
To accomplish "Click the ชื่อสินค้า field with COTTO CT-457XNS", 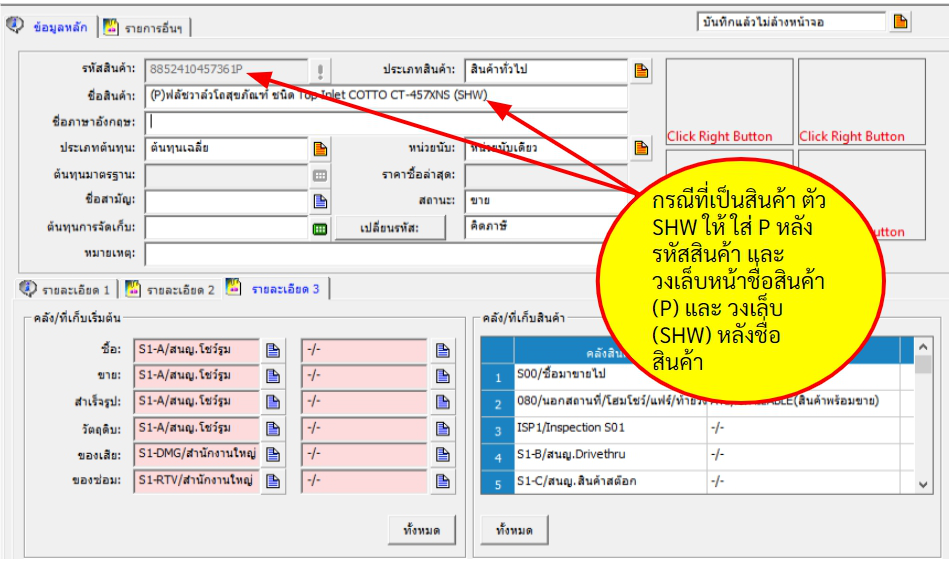I will pos(386,96).
